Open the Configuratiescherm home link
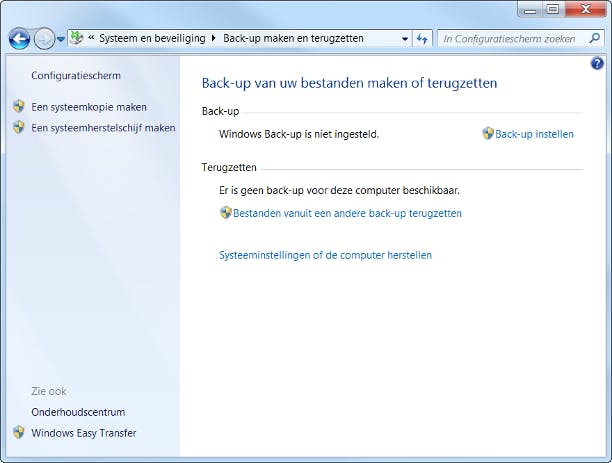612x463 pixels. click(x=76, y=75)
